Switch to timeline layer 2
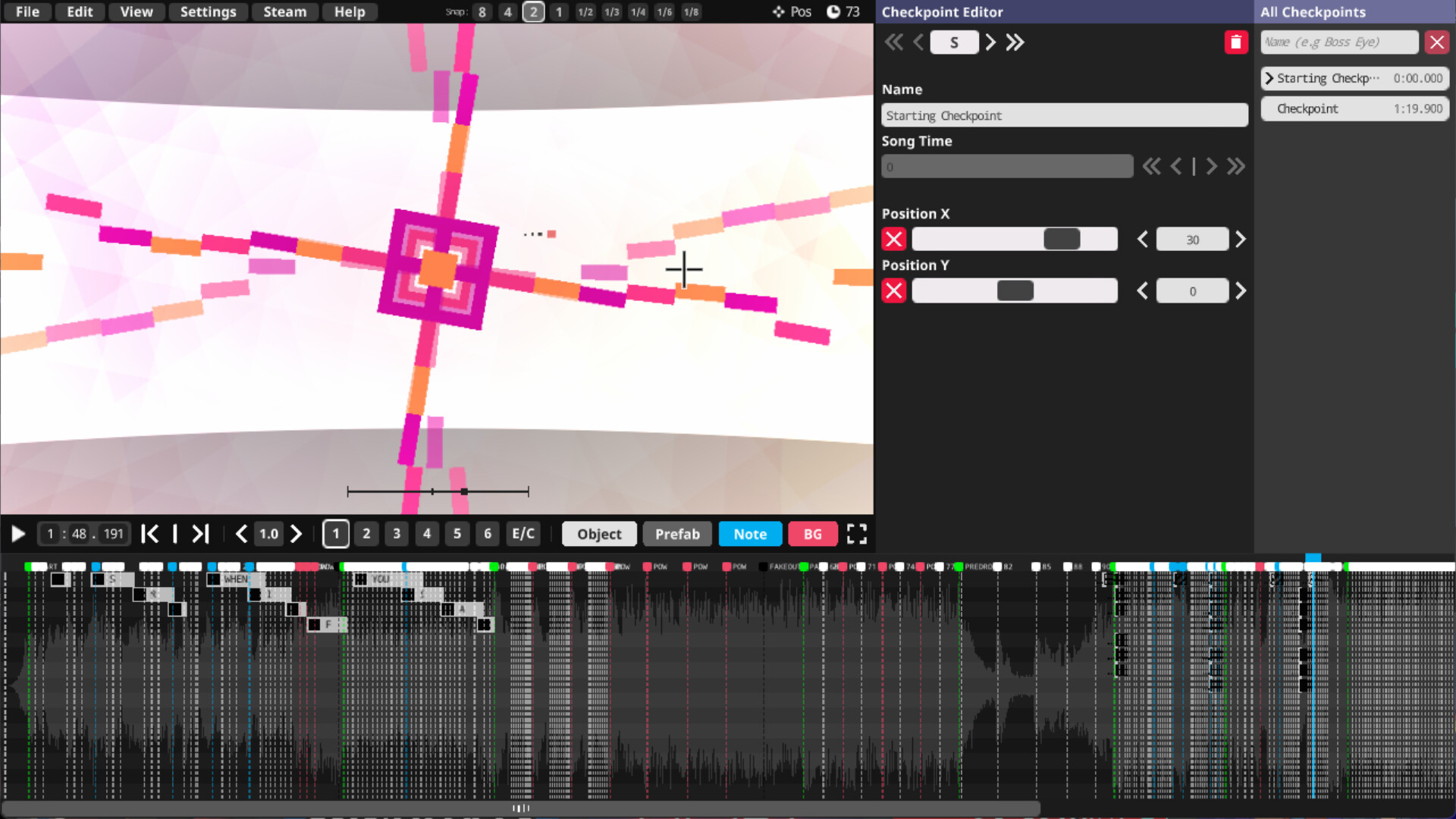This screenshot has width=1456, height=819. 366,535
